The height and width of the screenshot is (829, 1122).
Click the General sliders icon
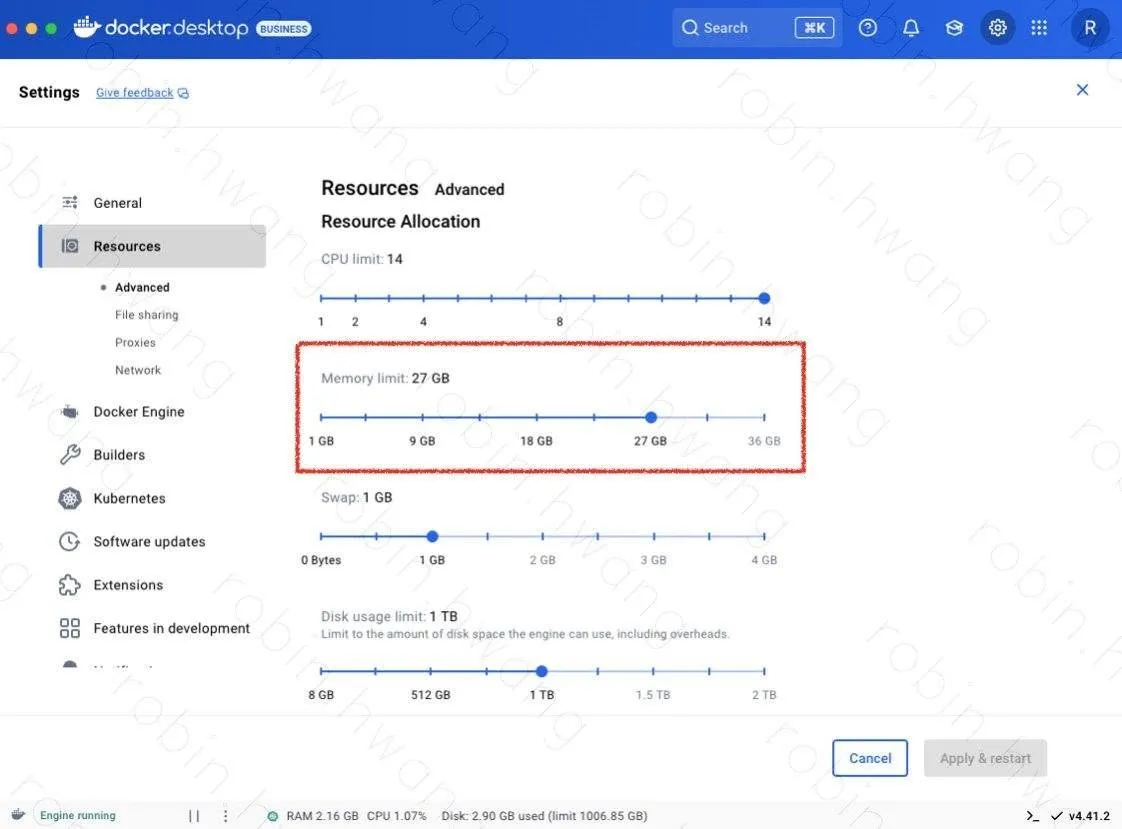click(x=69, y=202)
